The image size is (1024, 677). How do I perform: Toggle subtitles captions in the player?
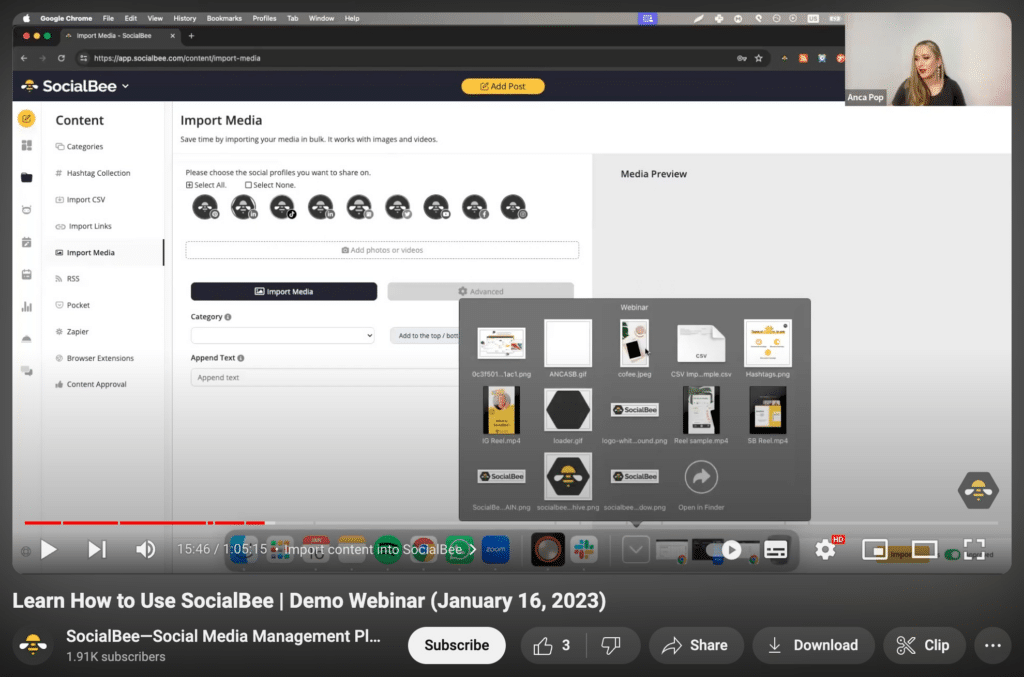[x=776, y=550]
